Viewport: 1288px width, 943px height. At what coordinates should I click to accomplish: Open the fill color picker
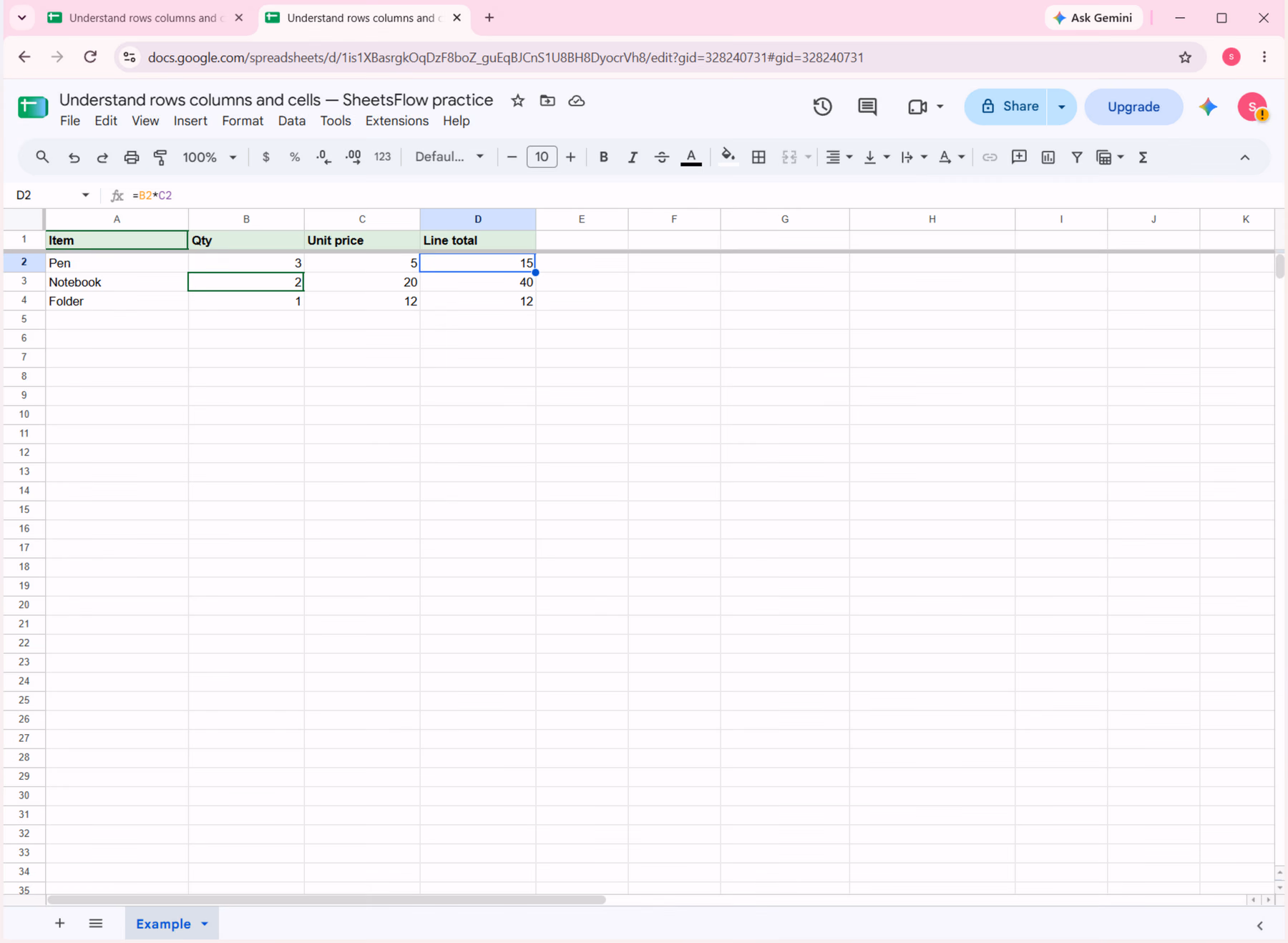point(728,157)
